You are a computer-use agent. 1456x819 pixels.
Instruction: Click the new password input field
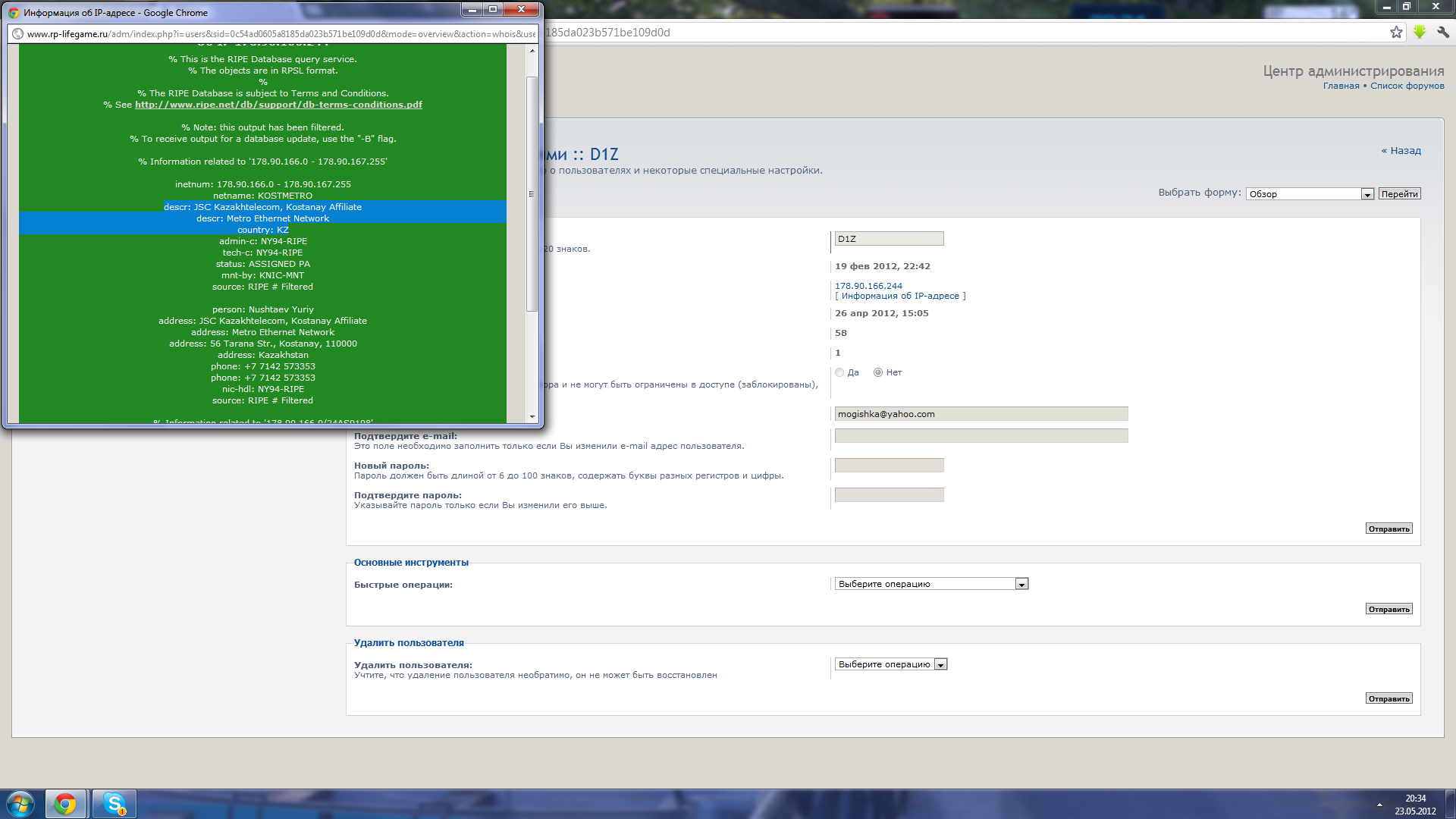889,466
